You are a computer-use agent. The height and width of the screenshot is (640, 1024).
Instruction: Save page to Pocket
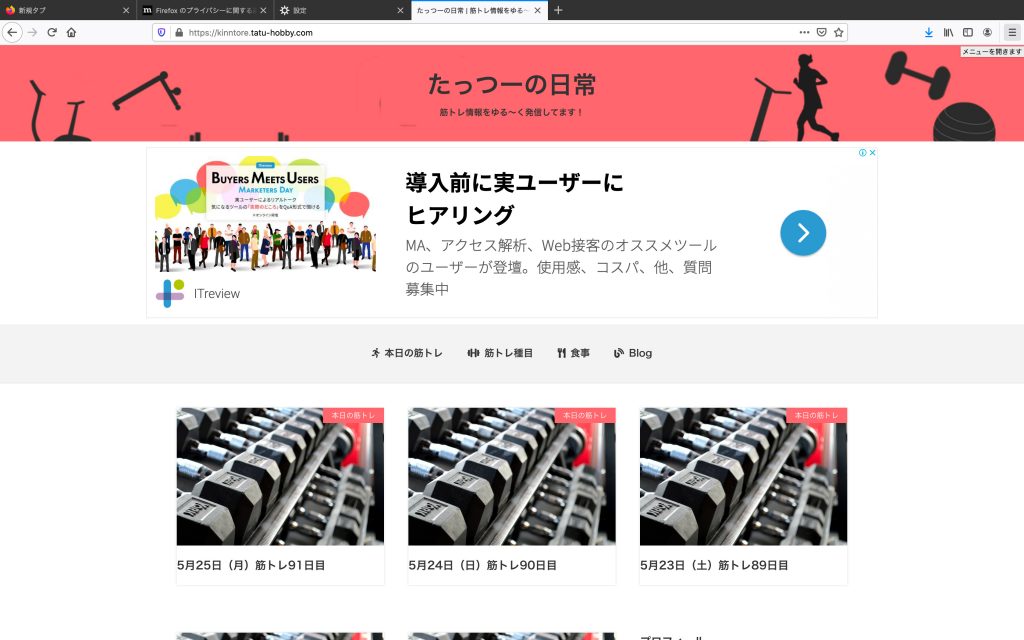(x=821, y=32)
